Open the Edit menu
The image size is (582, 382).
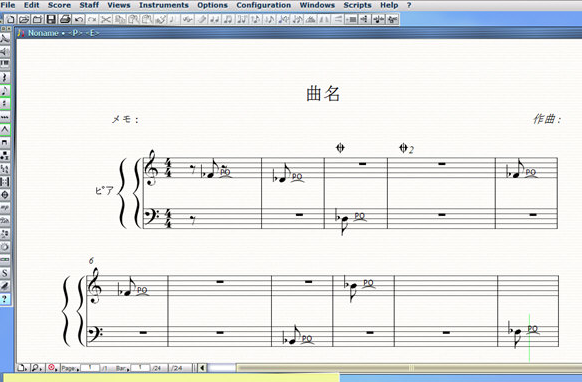tap(32, 5)
